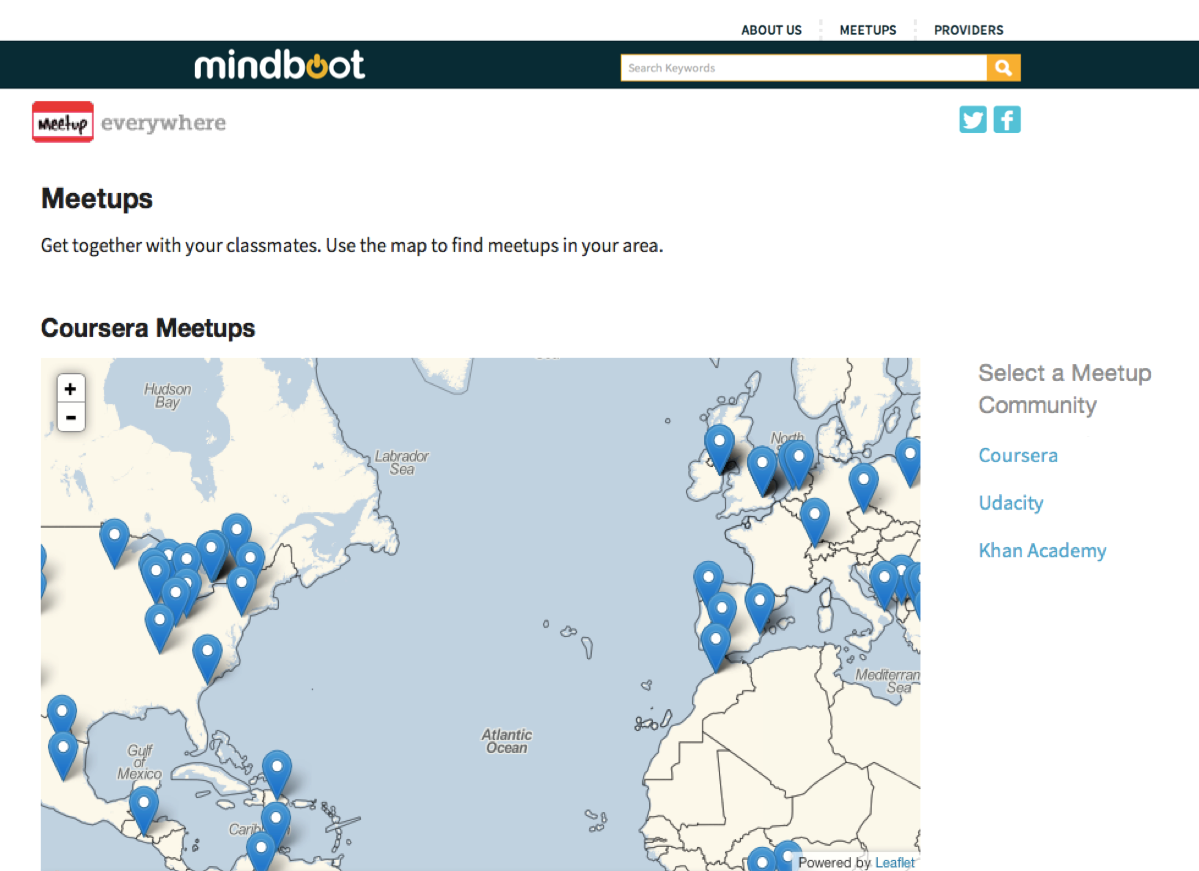
Task: Click the mindboot logo in header
Action: click(279, 66)
